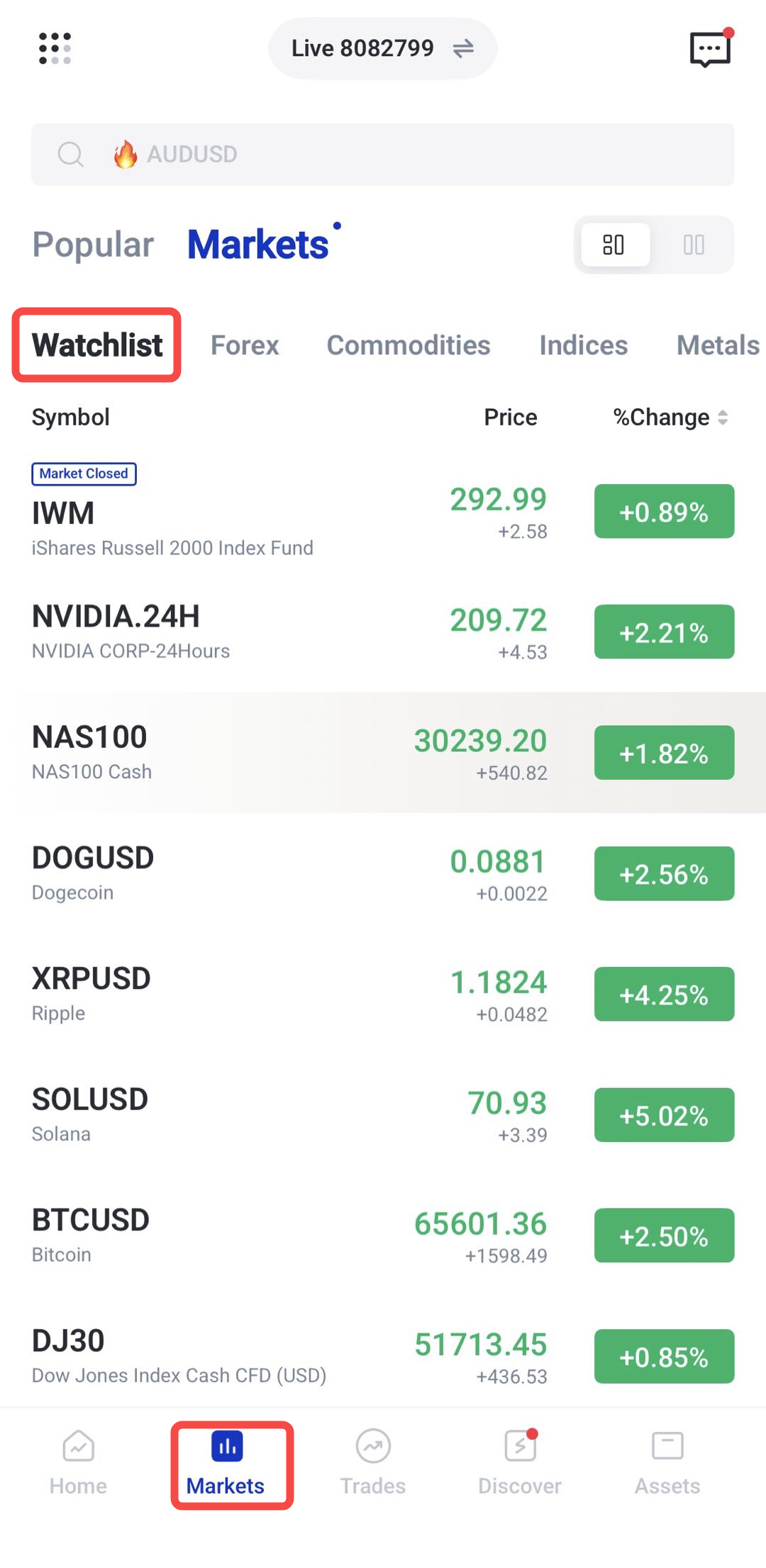Open the BTCUSD Bitcoin listing

383,1236
